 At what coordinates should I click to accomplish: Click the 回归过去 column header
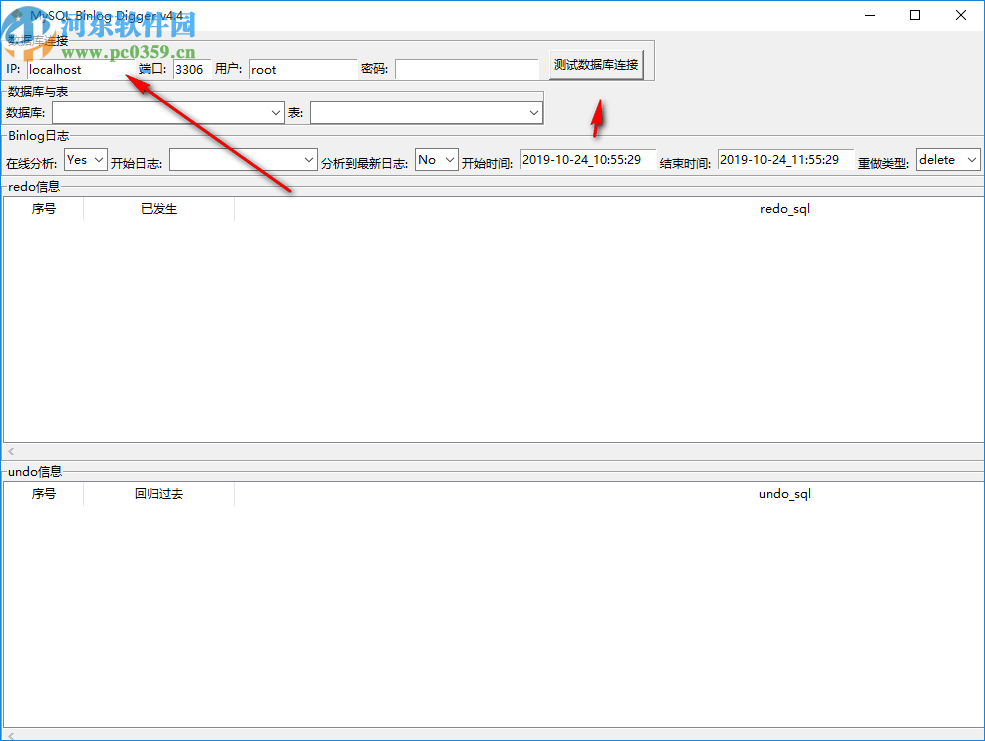tap(158, 493)
